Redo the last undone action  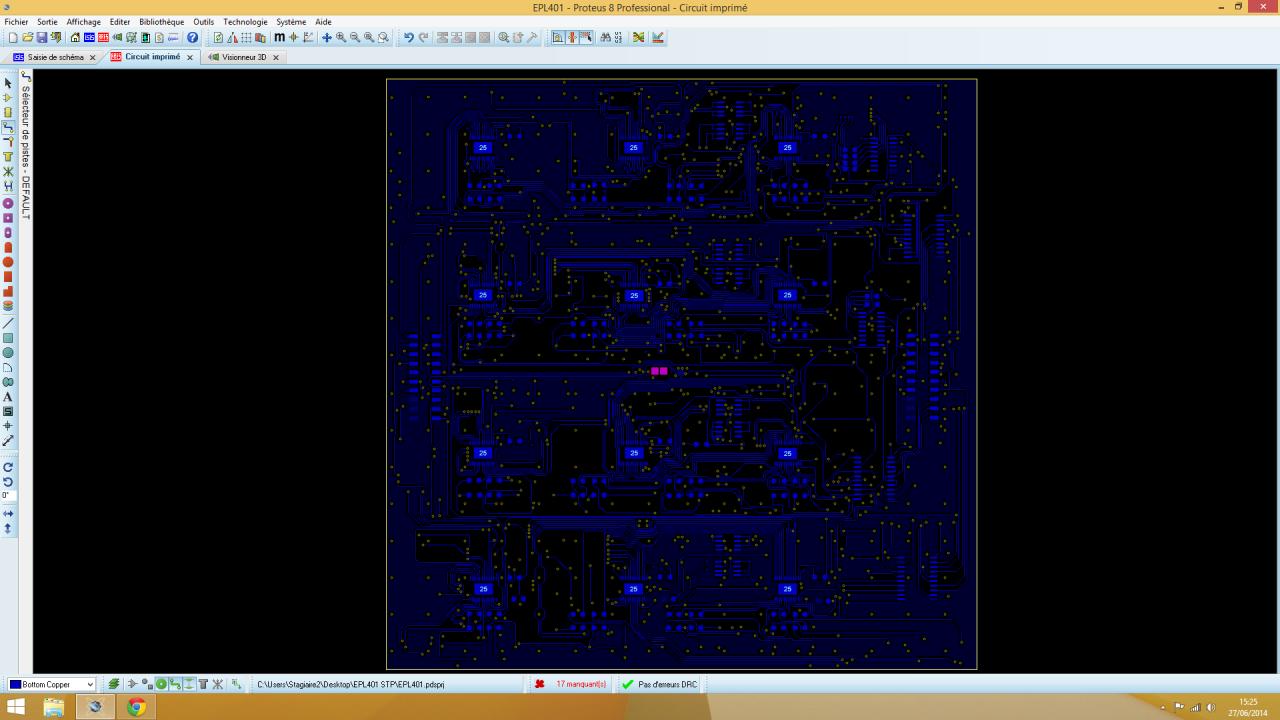(x=423, y=38)
